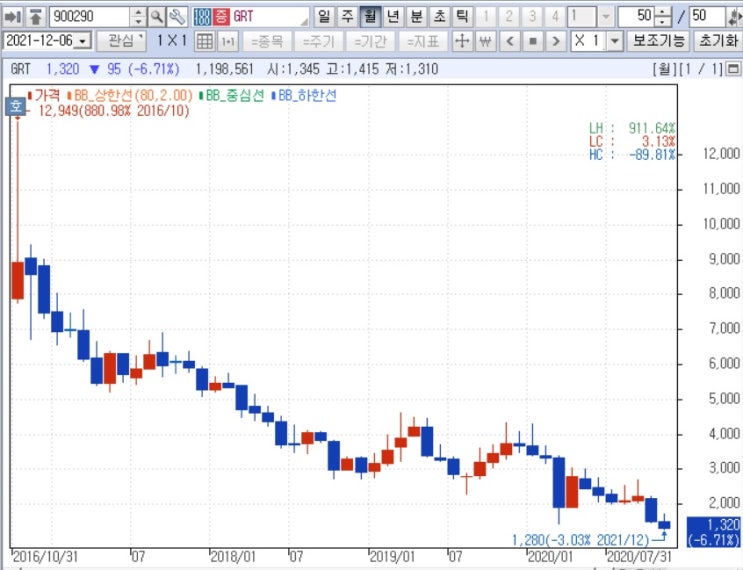Viewport: 743px width, 570px height.
Task: Open 보조기능 auxiliary functions
Action: (658, 41)
